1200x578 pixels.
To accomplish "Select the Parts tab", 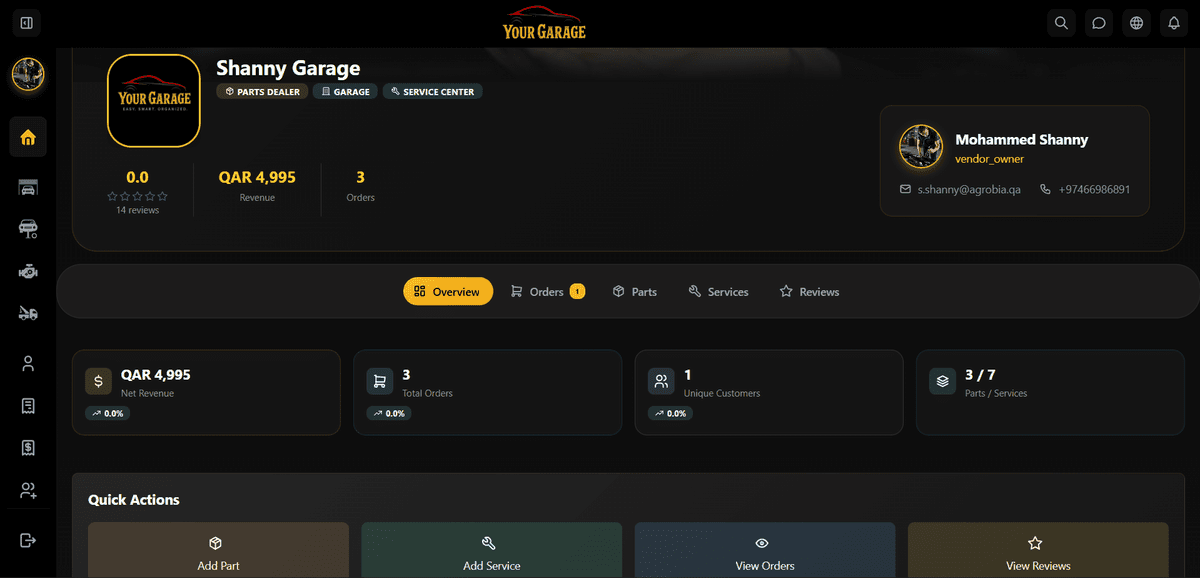I will point(634,291).
